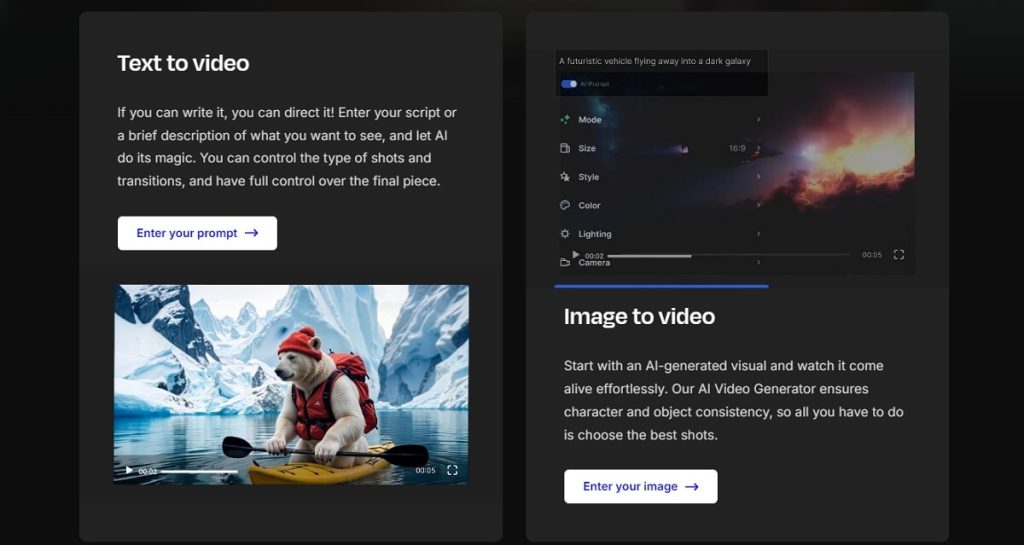Open the Size settings row
The width and height of the screenshot is (1024, 545).
coord(661,148)
